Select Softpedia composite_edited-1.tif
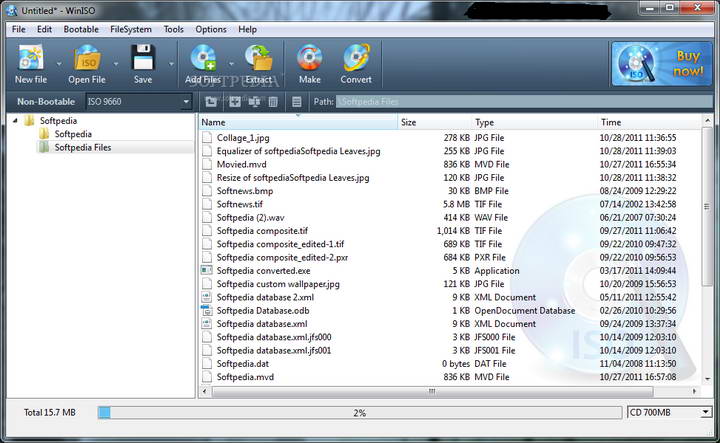 tap(280, 244)
